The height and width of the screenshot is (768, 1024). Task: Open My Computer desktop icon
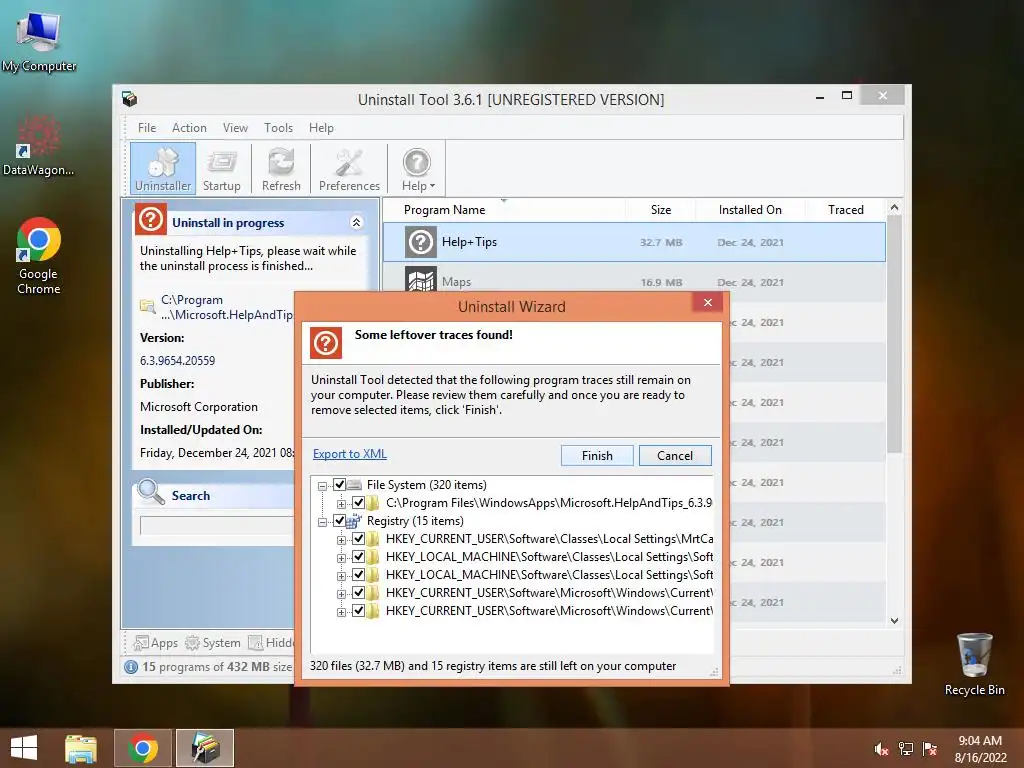click(39, 39)
